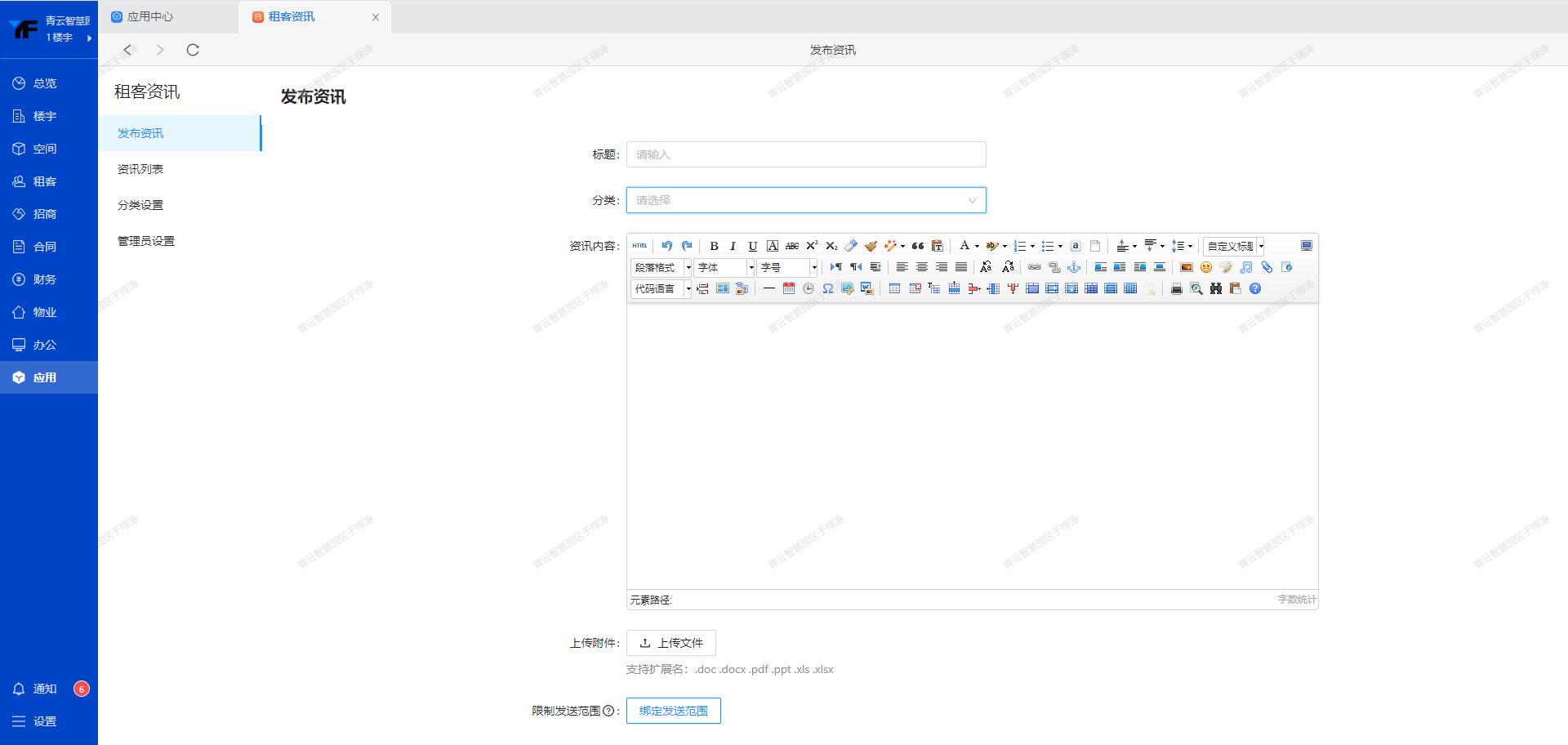
Task: Click the anchor icon in the editor
Action: 1074,267
